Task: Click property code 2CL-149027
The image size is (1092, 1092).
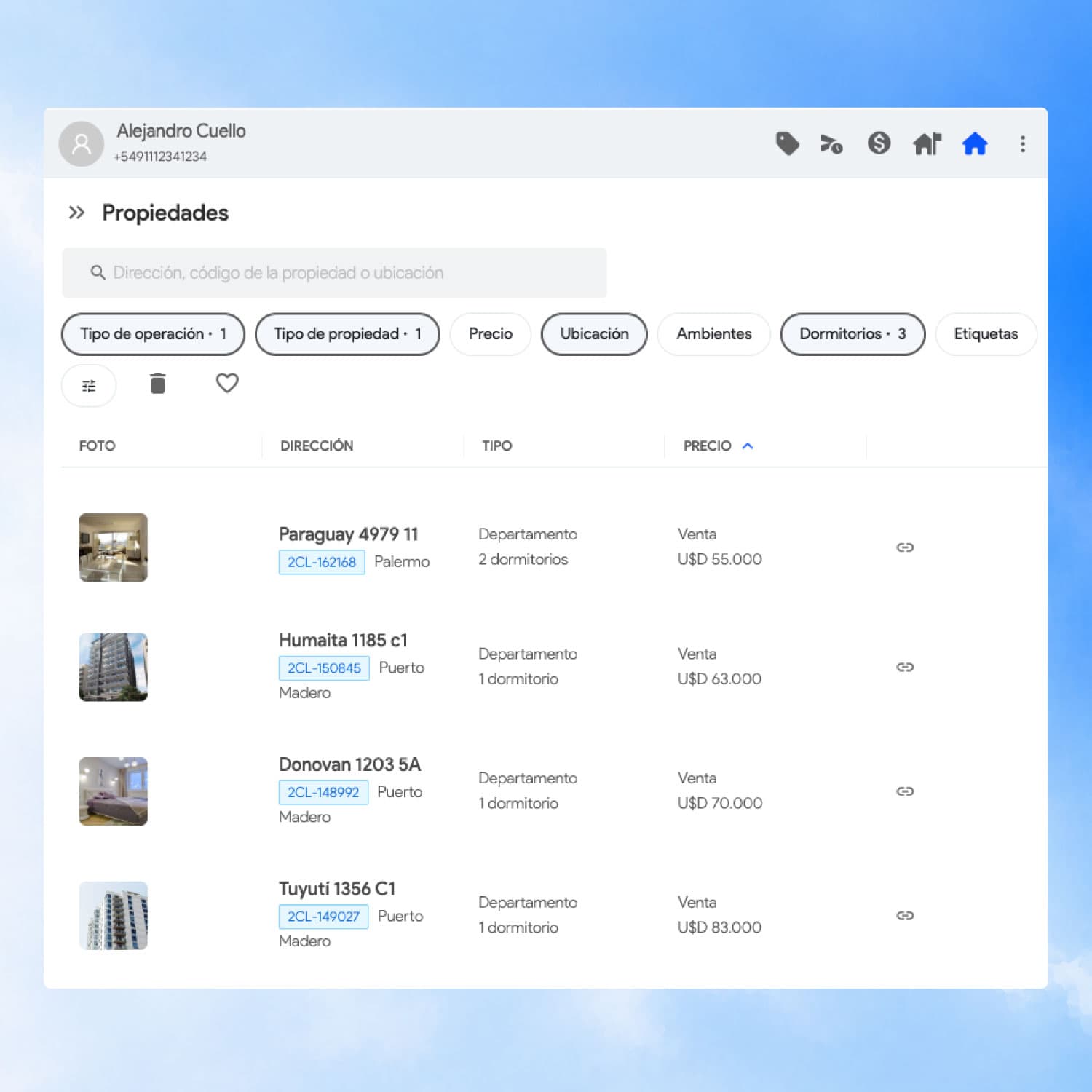Action: [323, 917]
